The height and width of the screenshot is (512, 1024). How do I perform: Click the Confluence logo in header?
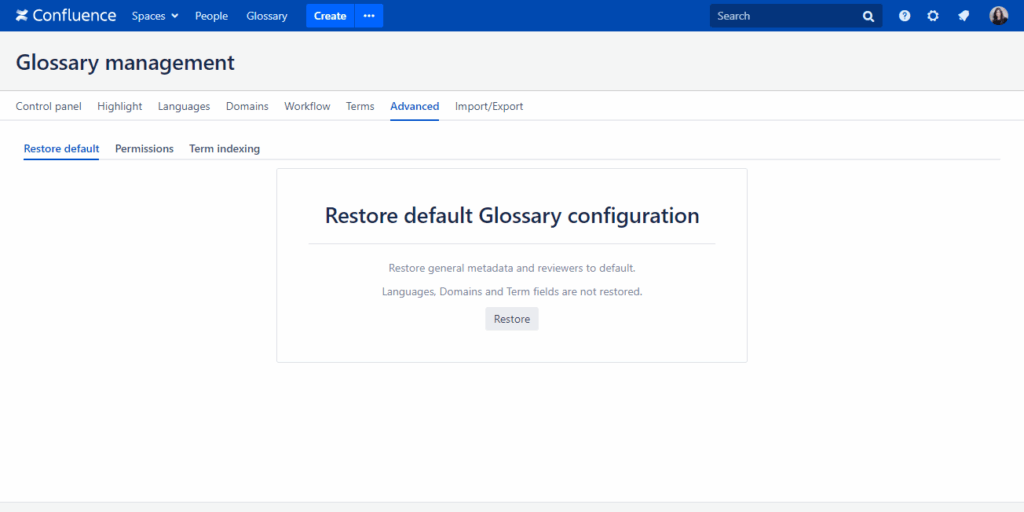coord(66,16)
